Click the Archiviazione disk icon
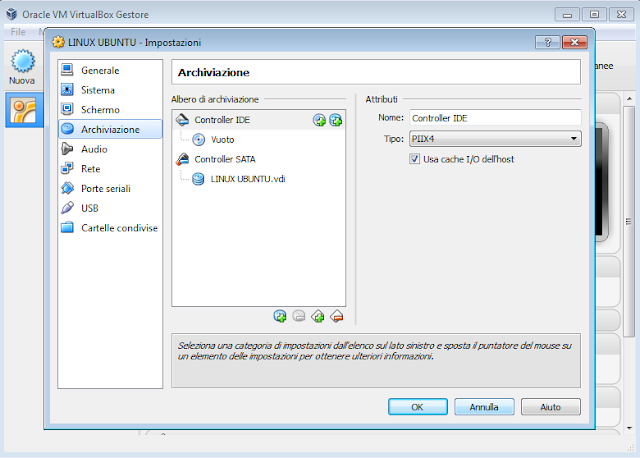 click(x=67, y=129)
